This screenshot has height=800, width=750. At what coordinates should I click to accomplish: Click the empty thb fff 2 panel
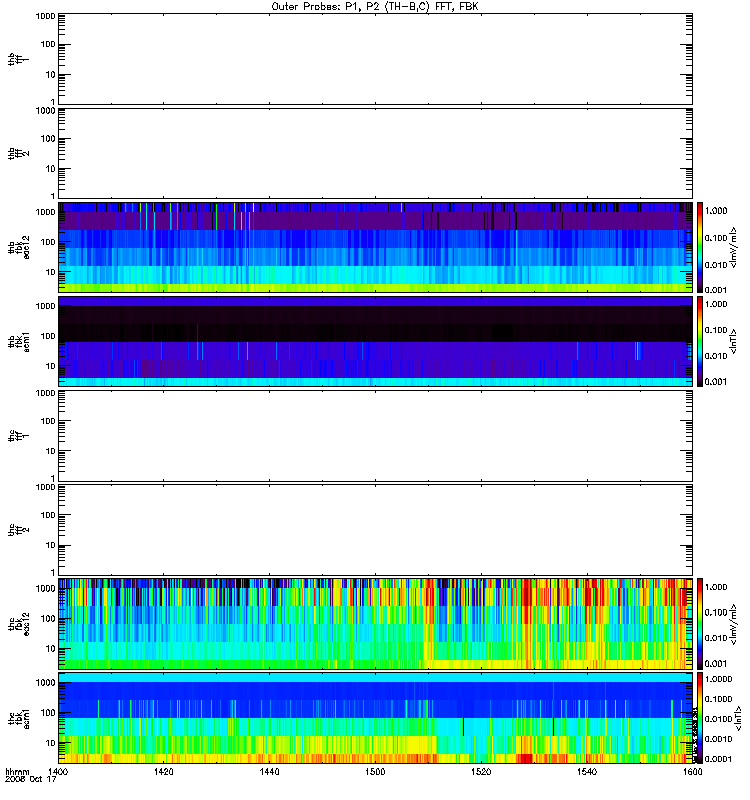click(375, 153)
